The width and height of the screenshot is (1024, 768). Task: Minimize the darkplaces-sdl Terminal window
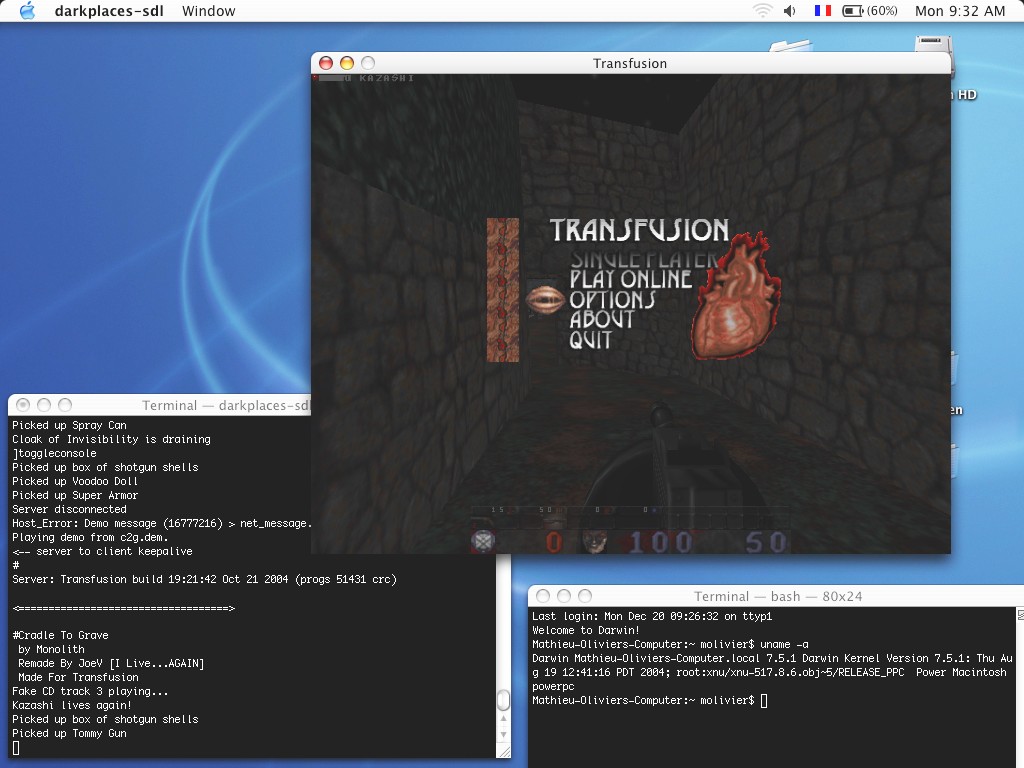point(44,405)
